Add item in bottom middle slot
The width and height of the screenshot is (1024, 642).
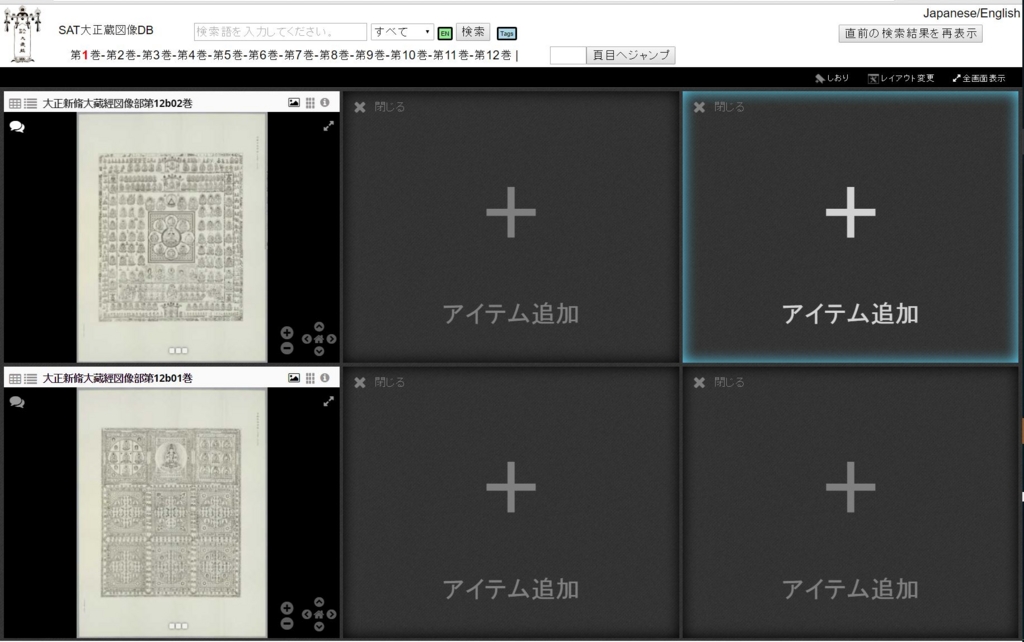click(511, 502)
